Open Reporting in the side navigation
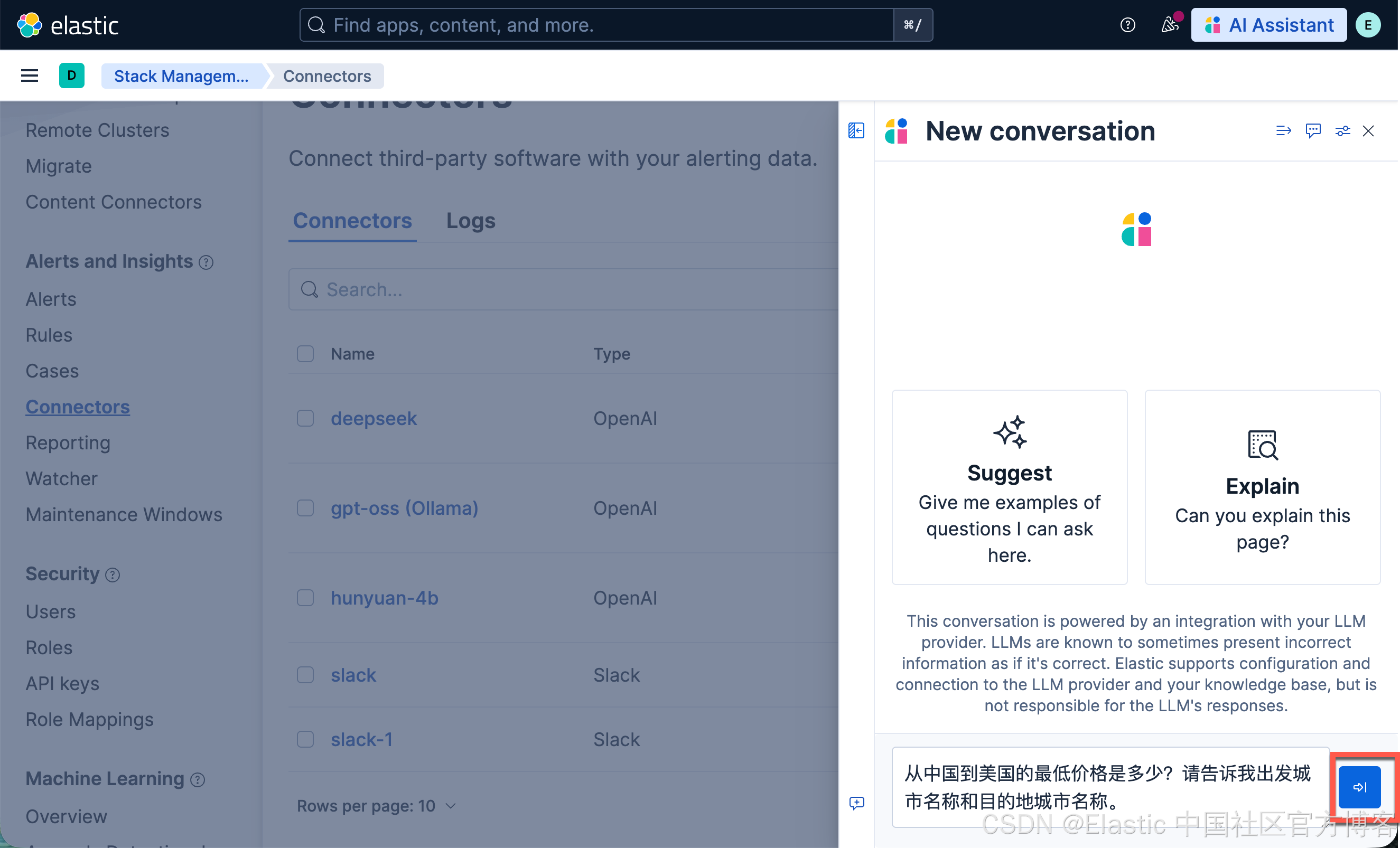Viewport: 1400px width, 848px height. (68, 442)
